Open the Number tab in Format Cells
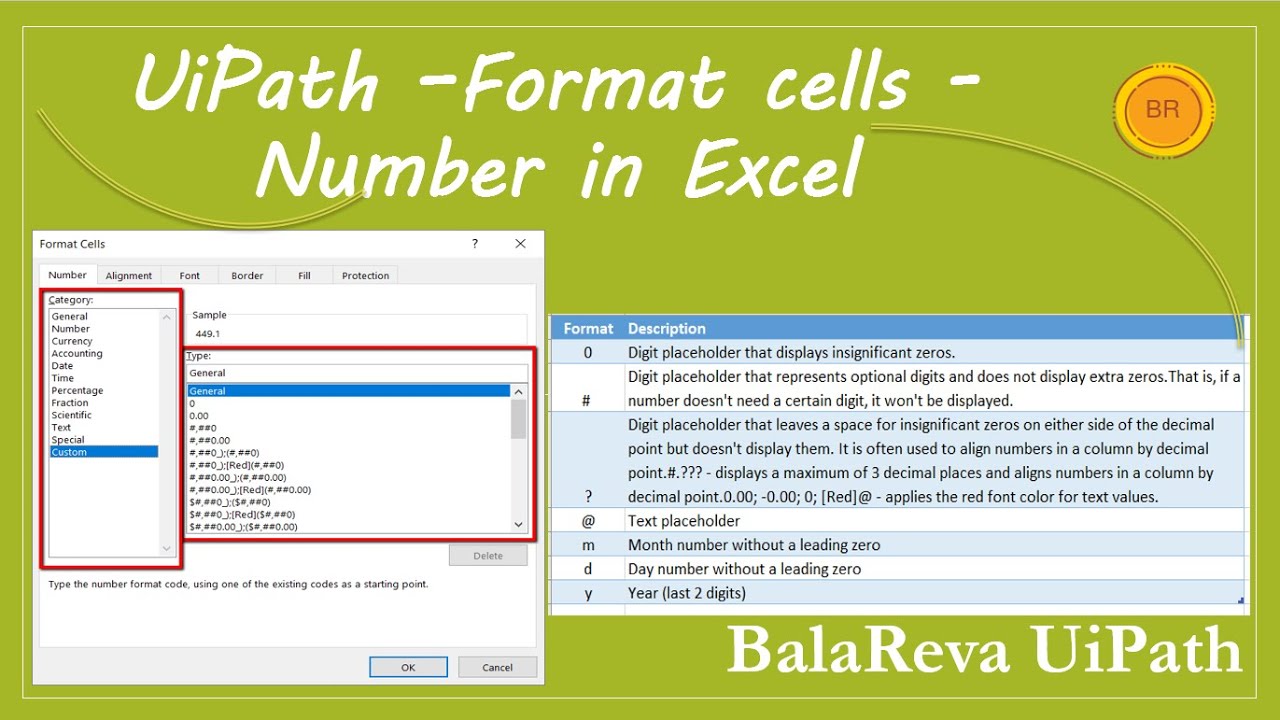 click(68, 275)
